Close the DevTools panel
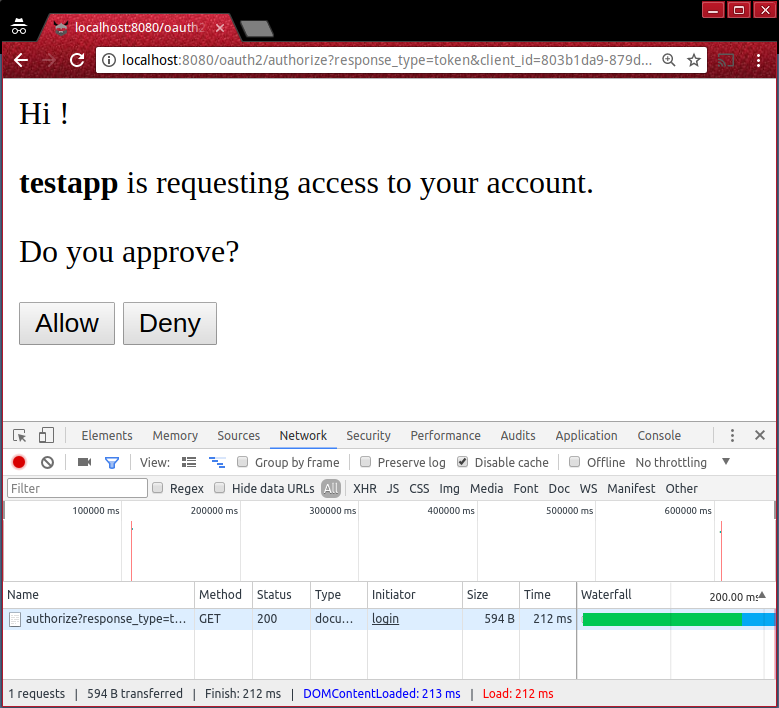Image resolution: width=779 pixels, height=708 pixels. [x=760, y=436]
